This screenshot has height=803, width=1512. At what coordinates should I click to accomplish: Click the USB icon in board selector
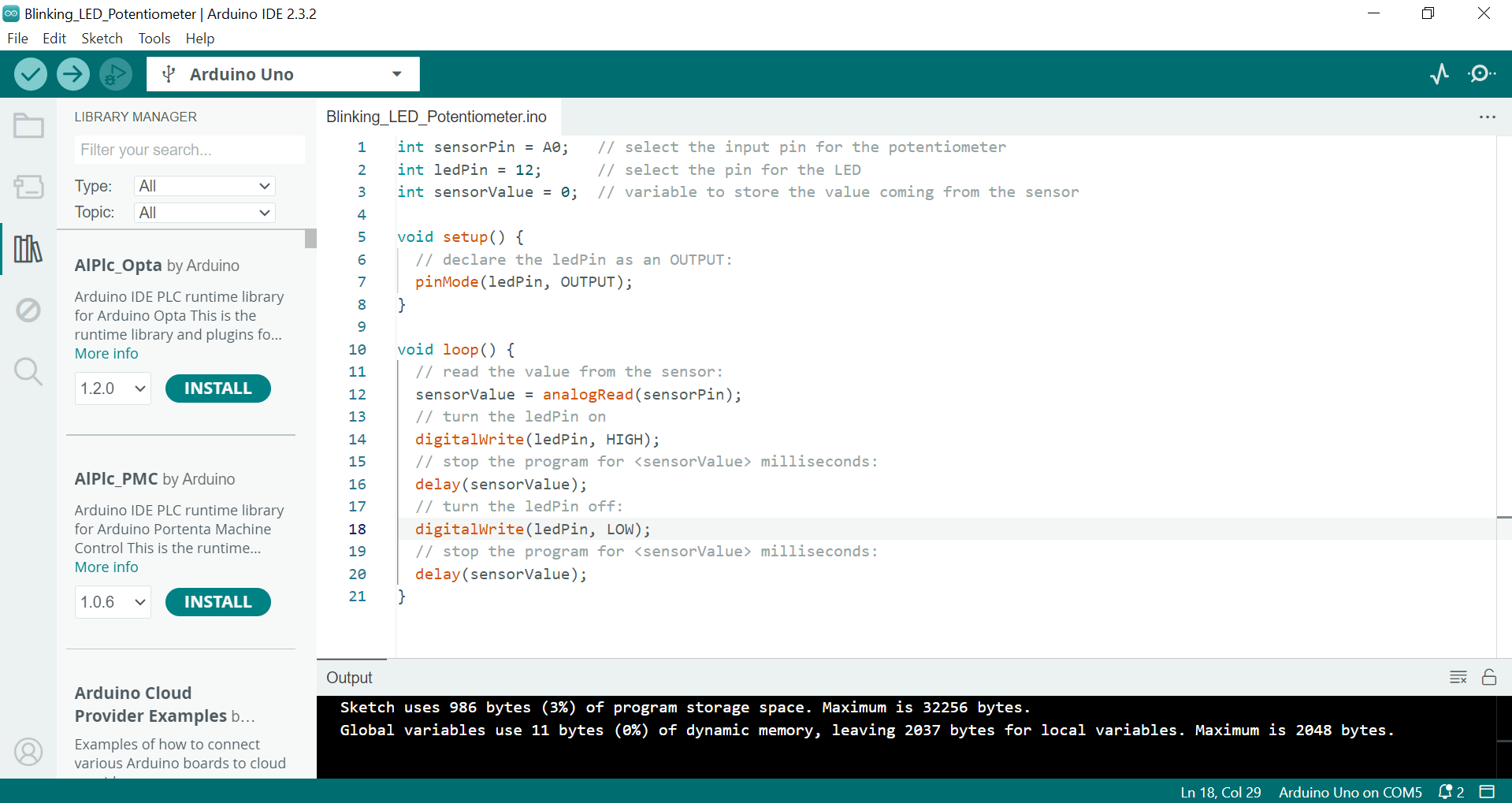point(168,74)
